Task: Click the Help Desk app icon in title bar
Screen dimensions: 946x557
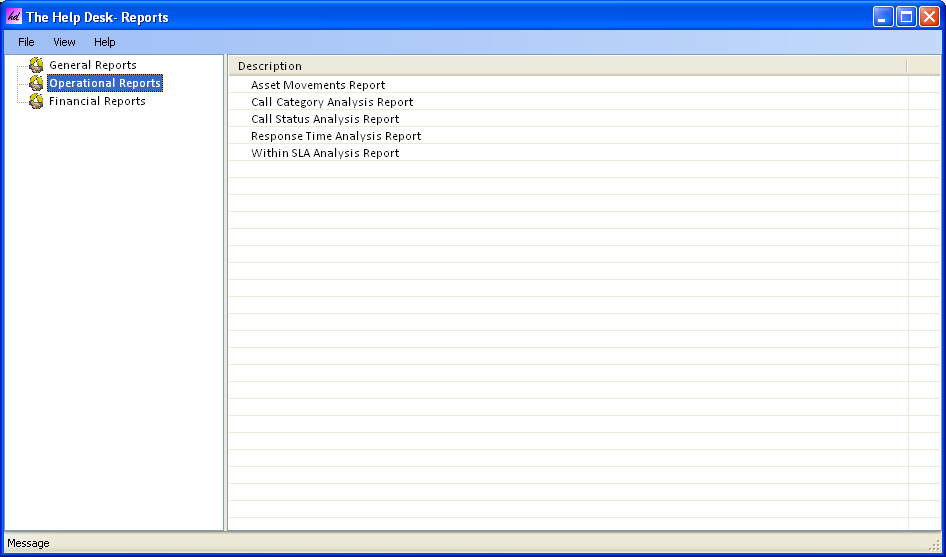Action: [14, 17]
